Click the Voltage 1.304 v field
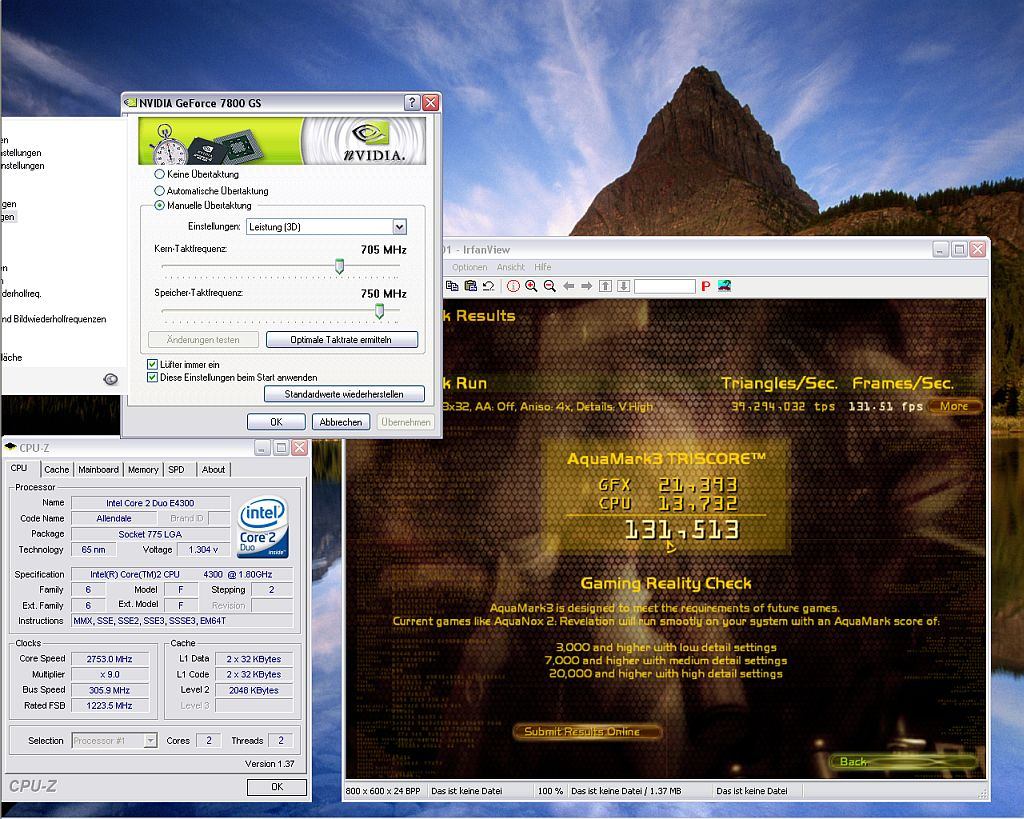 tap(203, 550)
